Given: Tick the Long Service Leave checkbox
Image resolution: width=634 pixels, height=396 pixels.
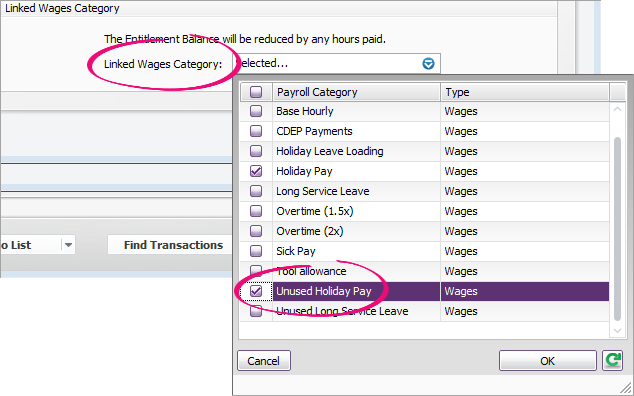Looking at the screenshot, I should click(x=256, y=191).
